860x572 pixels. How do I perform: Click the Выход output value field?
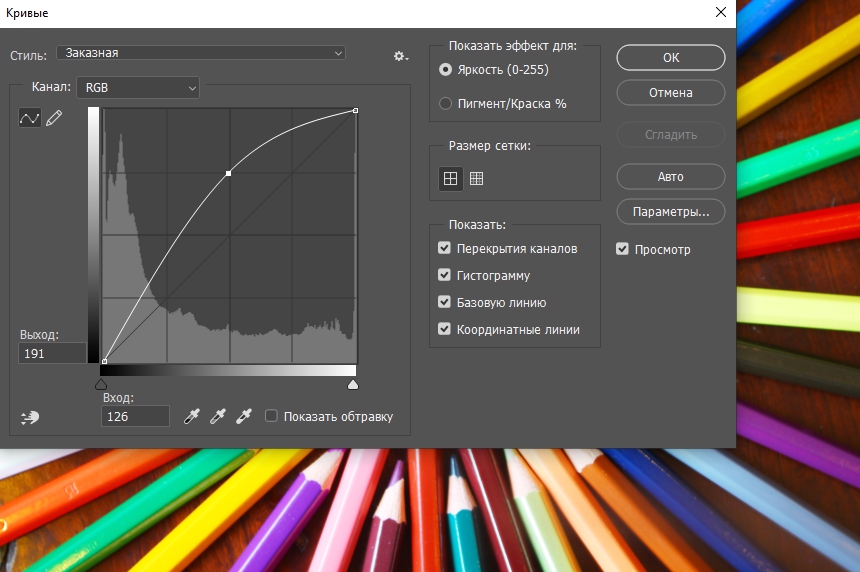click(x=52, y=353)
